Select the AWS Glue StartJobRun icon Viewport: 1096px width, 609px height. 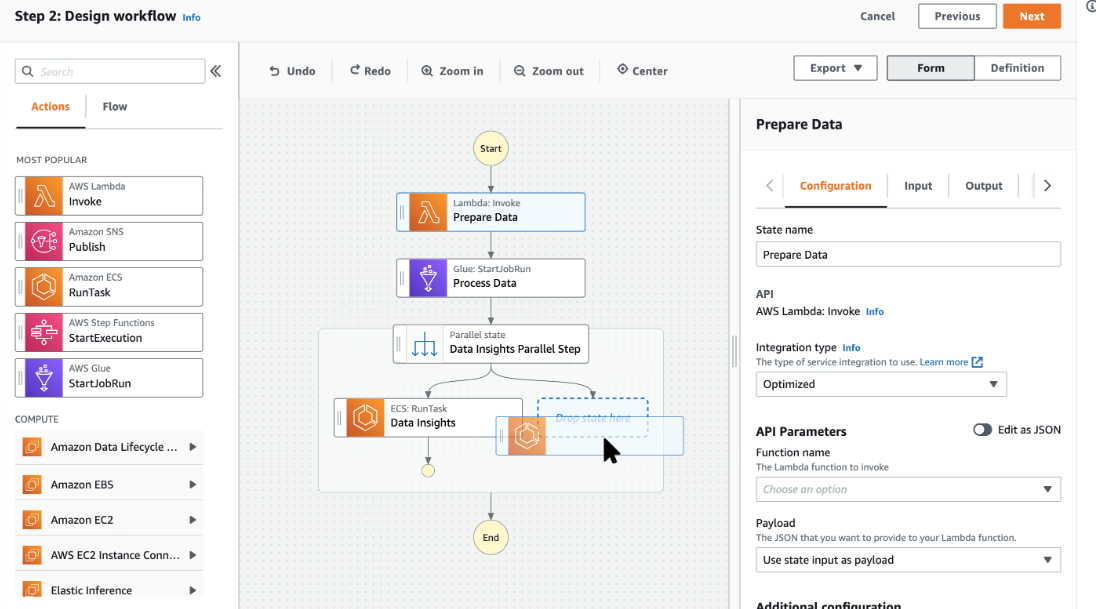43,378
